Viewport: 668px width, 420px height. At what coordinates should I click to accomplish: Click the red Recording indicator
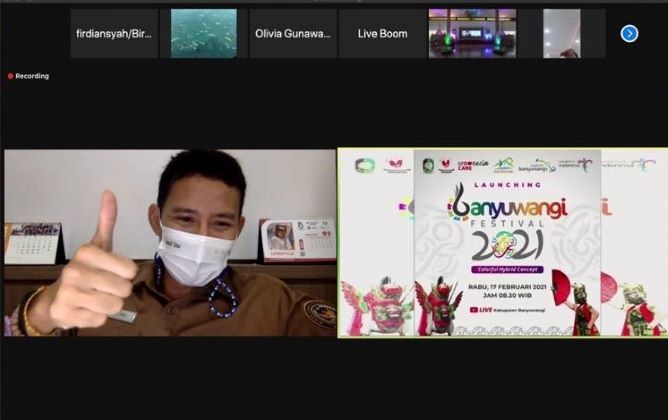point(29,76)
